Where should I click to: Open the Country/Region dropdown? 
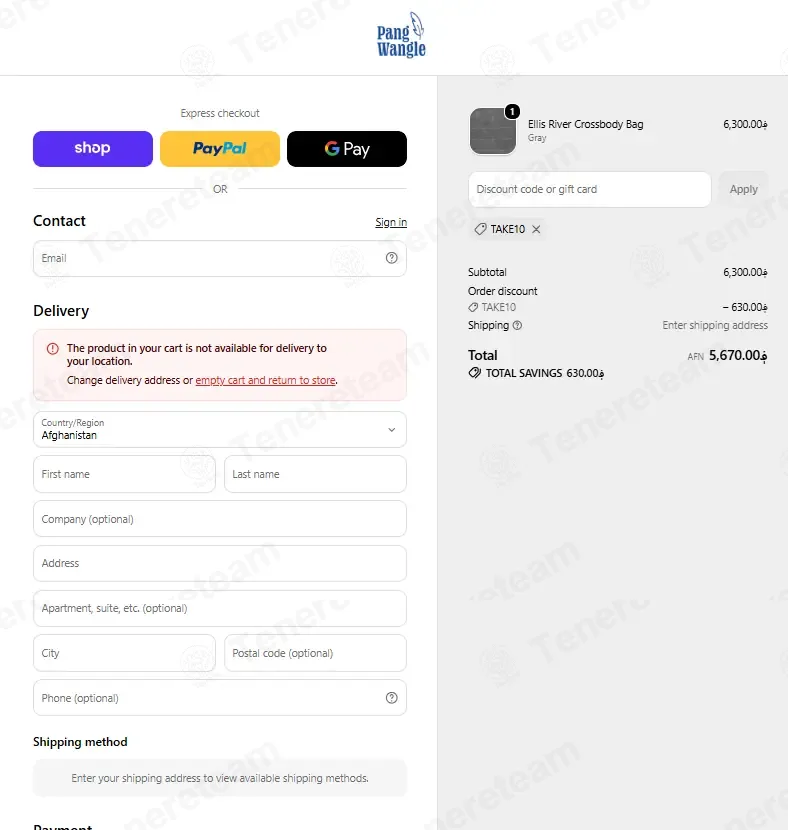[x=220, y=429]
